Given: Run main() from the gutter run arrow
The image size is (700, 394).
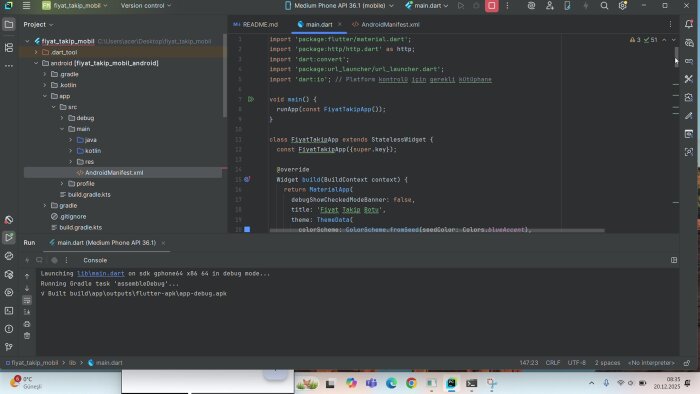Looking at the screenshot, I should click(251, 99).
